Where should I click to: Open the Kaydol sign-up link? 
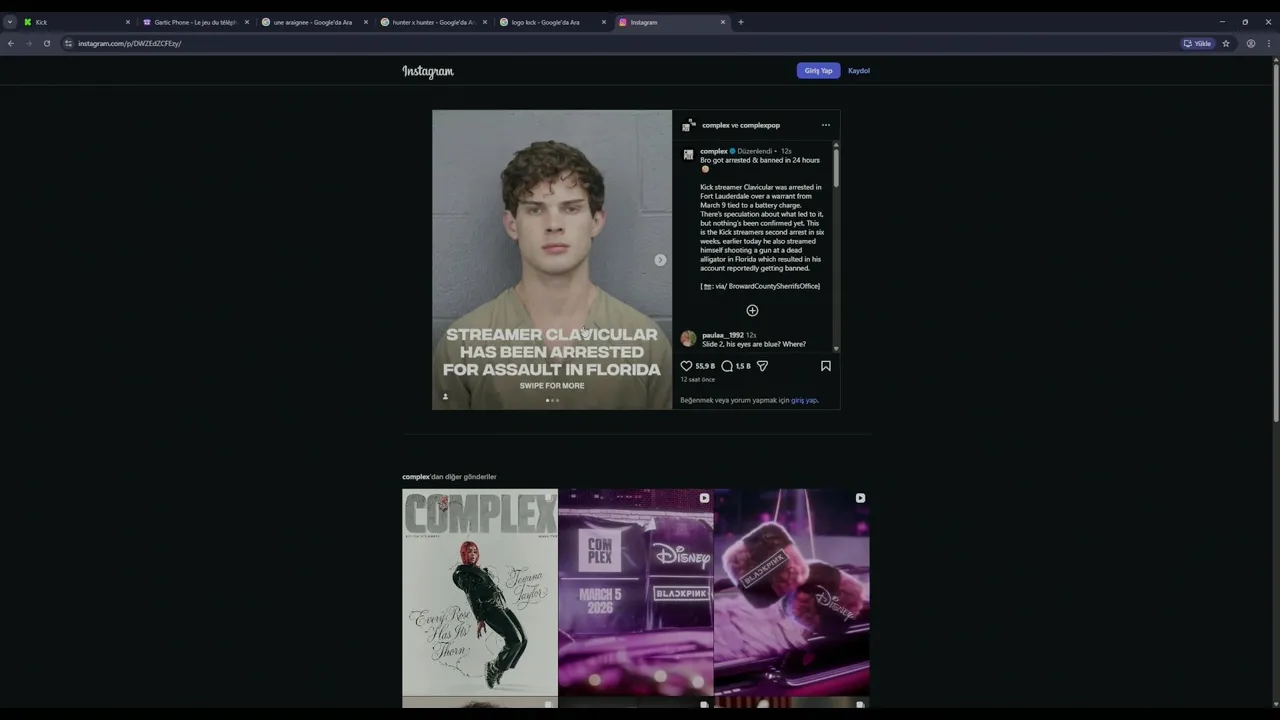[x=859, y=71]
